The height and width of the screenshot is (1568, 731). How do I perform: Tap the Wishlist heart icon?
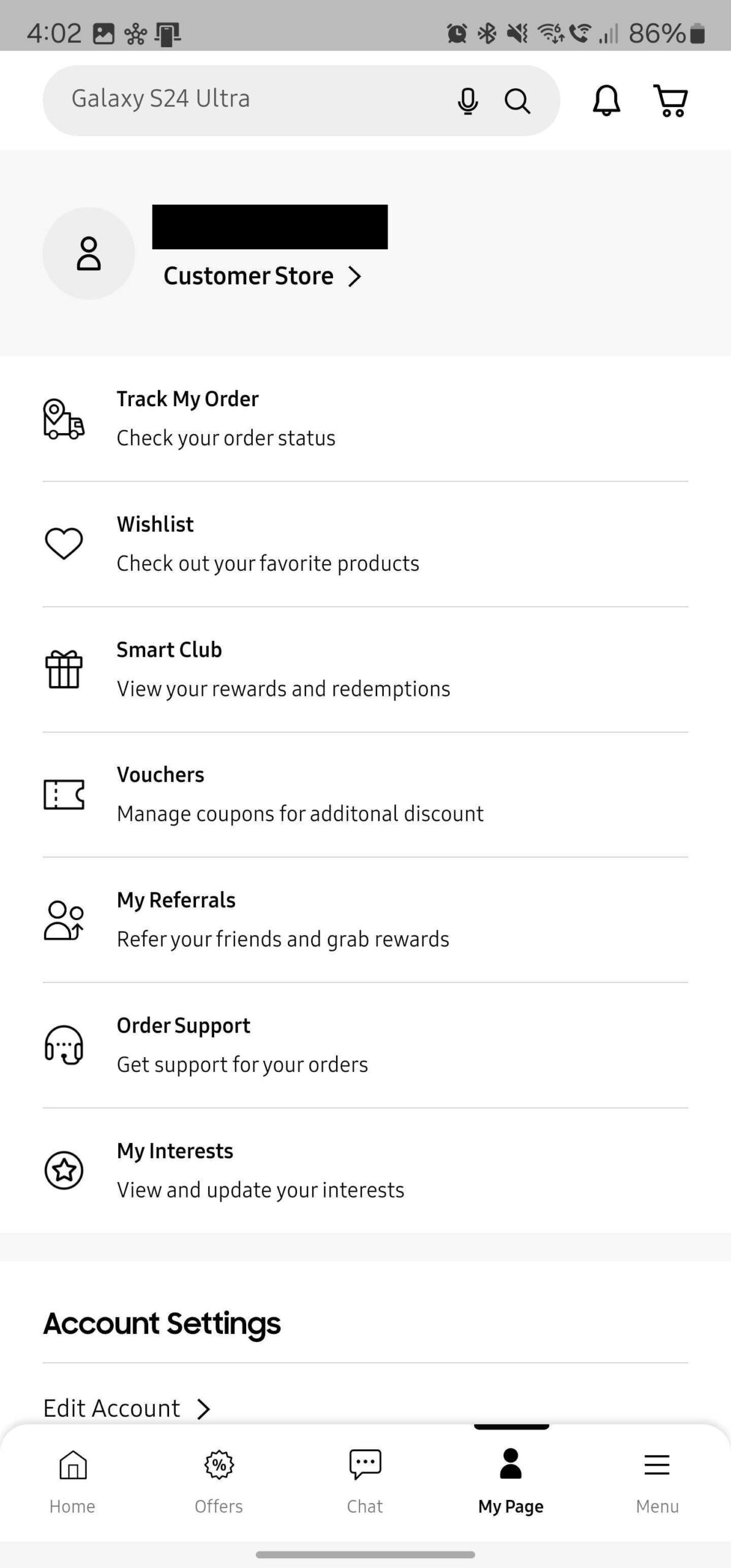64,543
